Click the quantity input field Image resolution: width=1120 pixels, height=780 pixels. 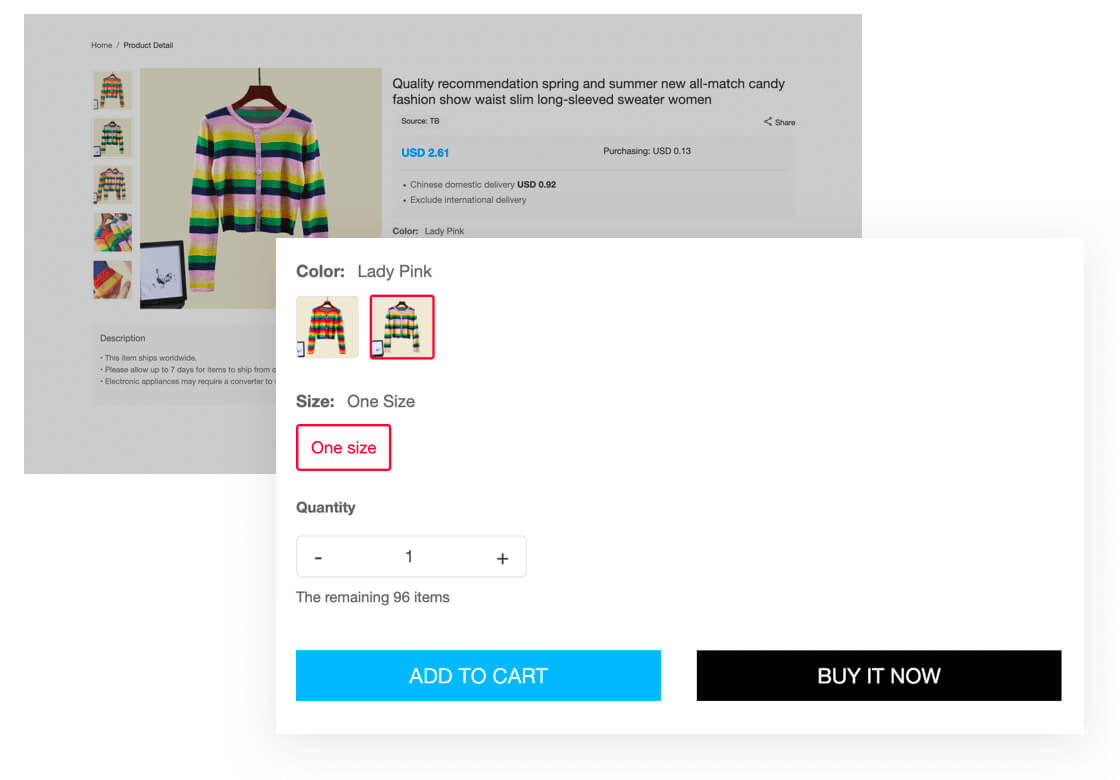pos(409,557)
